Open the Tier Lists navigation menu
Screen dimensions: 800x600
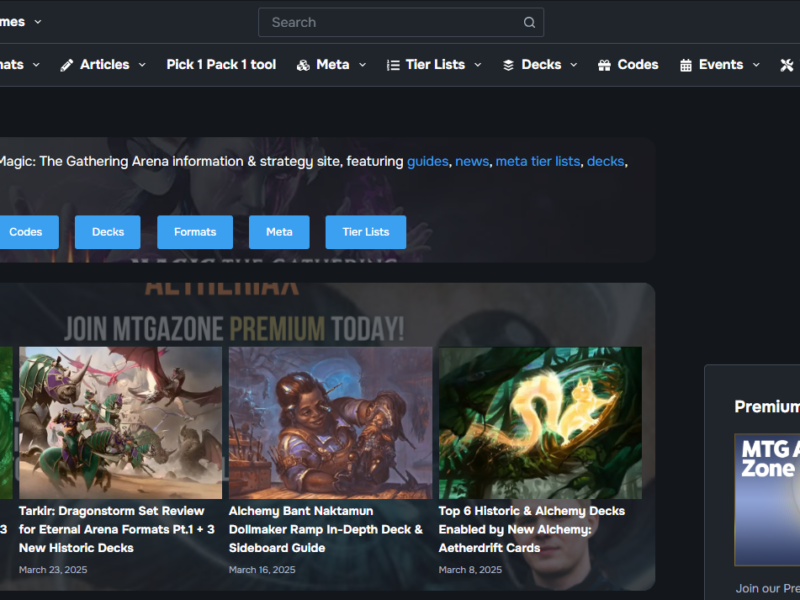(435, 65)
